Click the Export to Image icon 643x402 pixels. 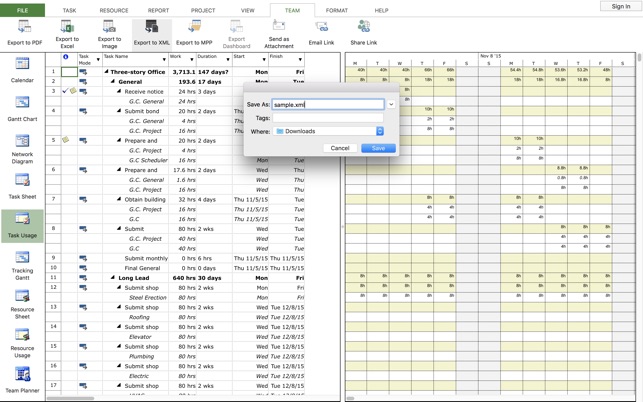[x=109, y=27]
